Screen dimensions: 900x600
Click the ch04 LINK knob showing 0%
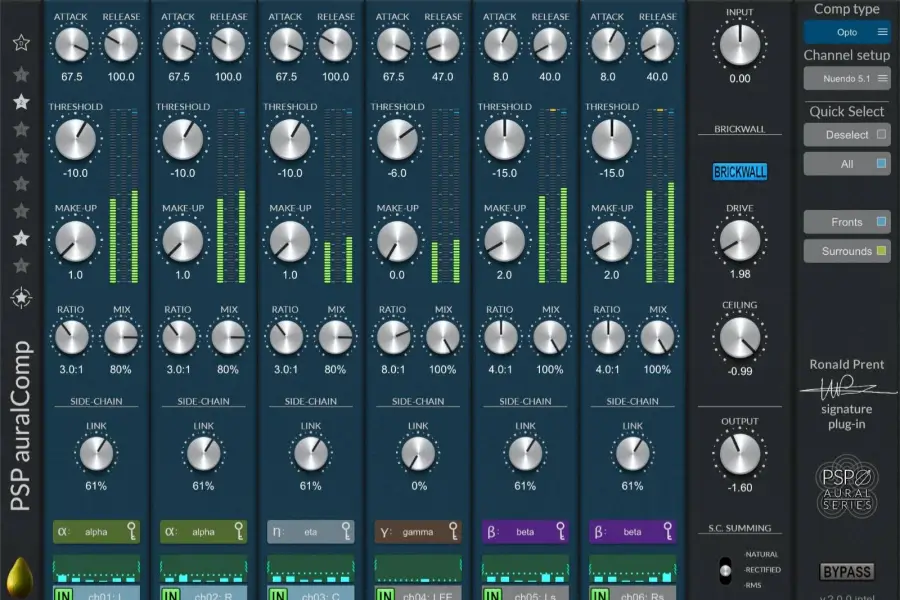418,454
